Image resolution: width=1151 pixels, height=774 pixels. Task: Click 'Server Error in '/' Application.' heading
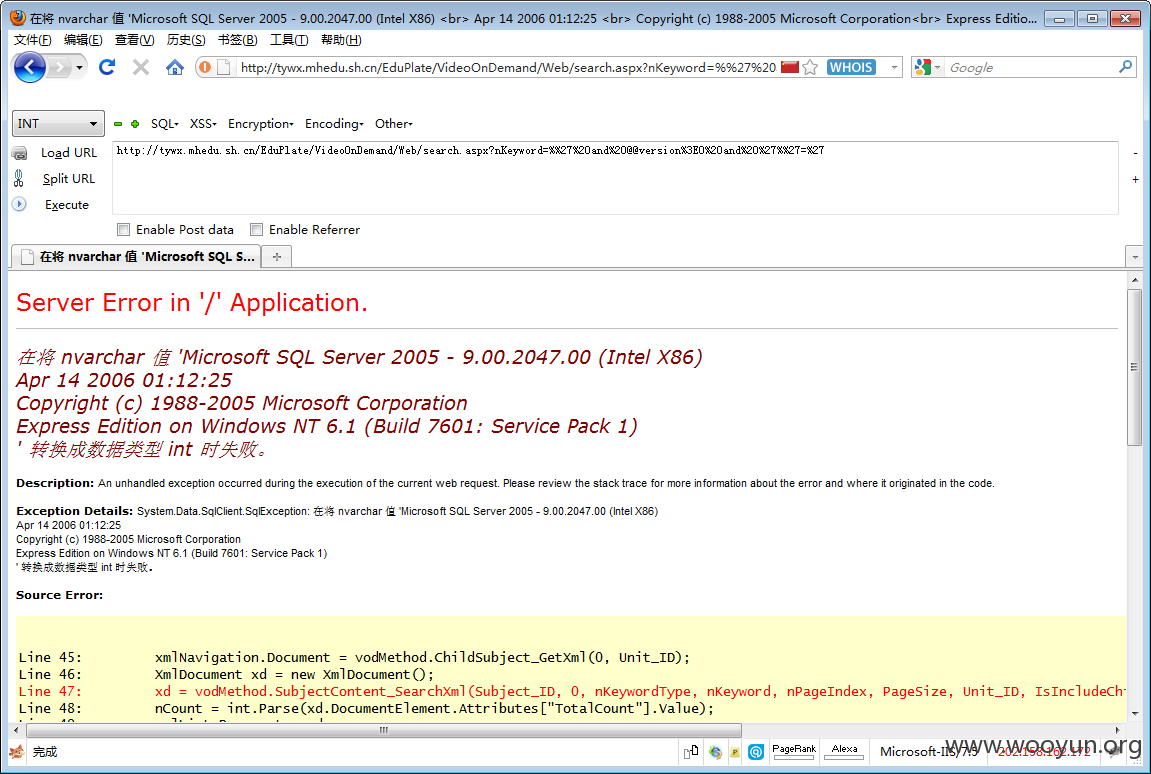[x=192, y=303]
